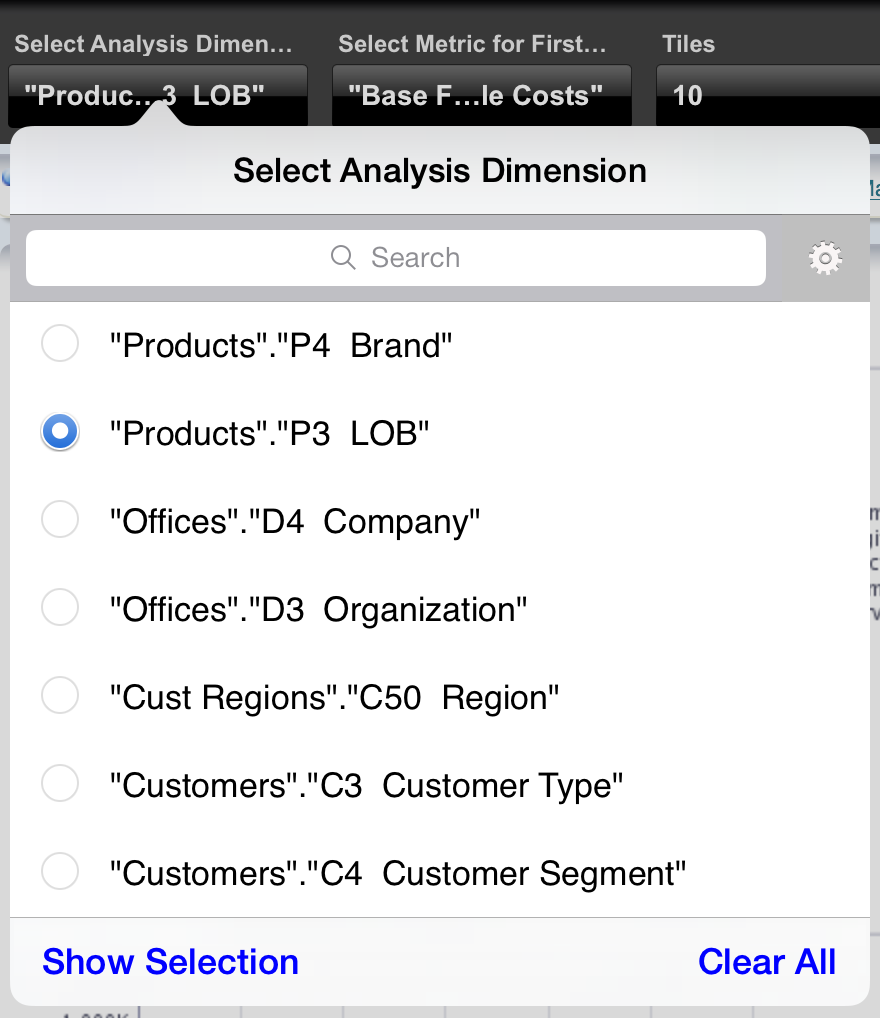Choose "Offices"."D4 Company" radio option
The image size is (880, 1018).
pyautogui.click(x=60, y=519)
